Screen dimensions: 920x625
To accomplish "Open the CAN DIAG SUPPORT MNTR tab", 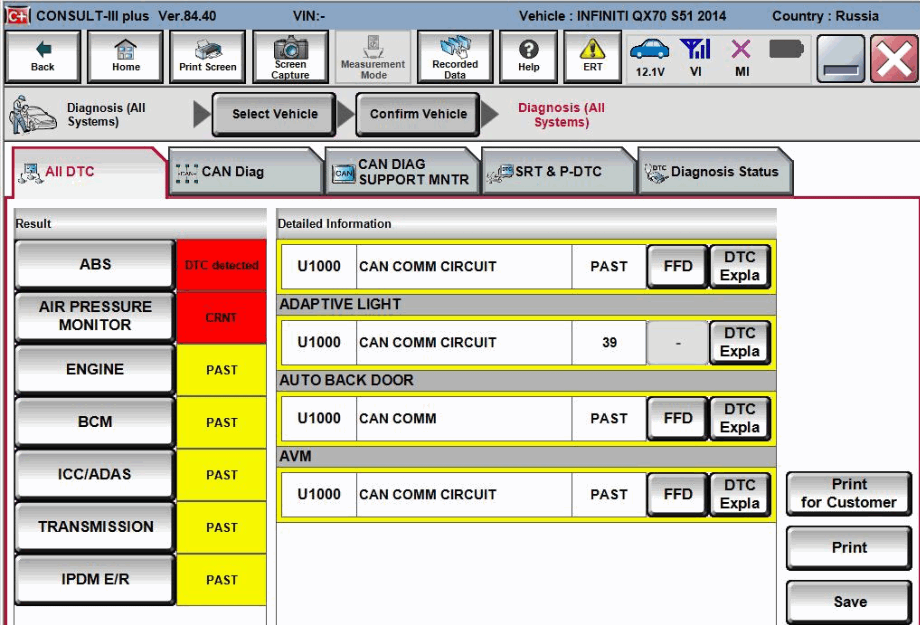I will coord(402,172).
